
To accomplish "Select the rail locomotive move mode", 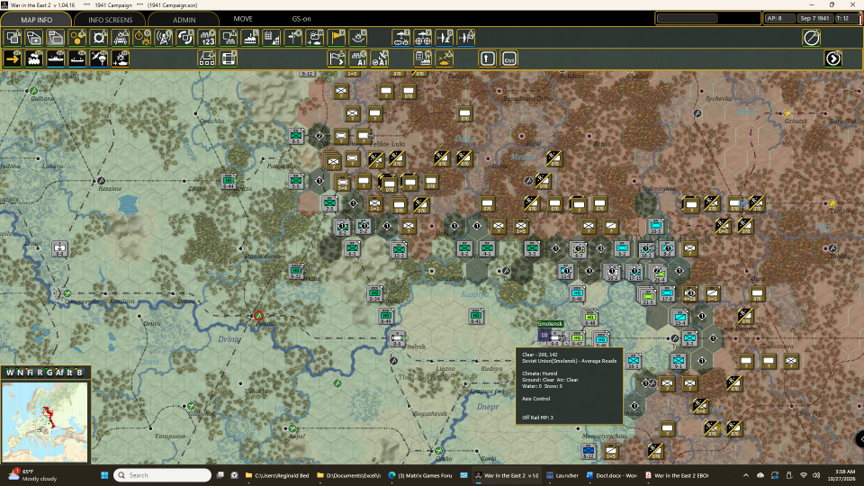I will point(34,58).
